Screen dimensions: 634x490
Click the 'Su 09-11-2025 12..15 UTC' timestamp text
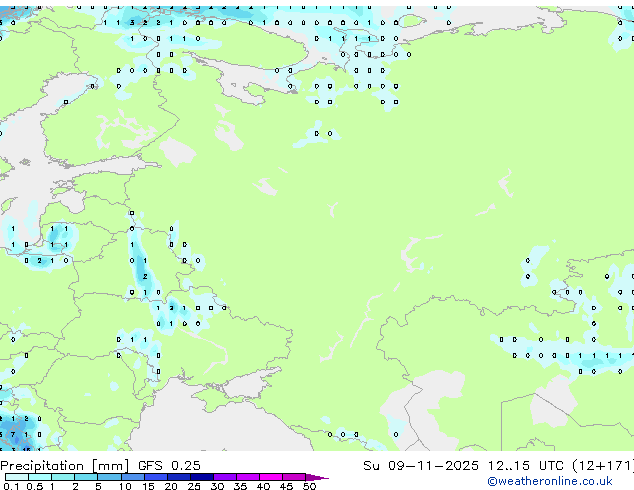pos(463,466)
